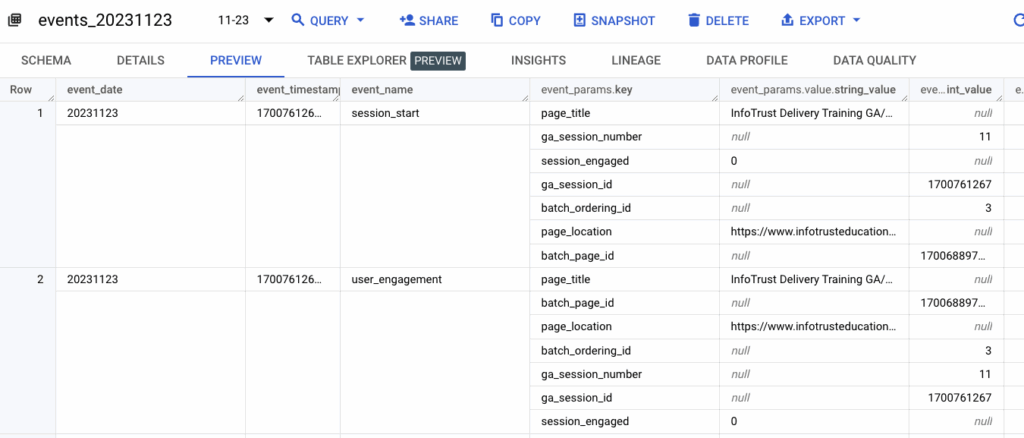Open the 11-23 date shard dropdown

[x=268, y=21]
